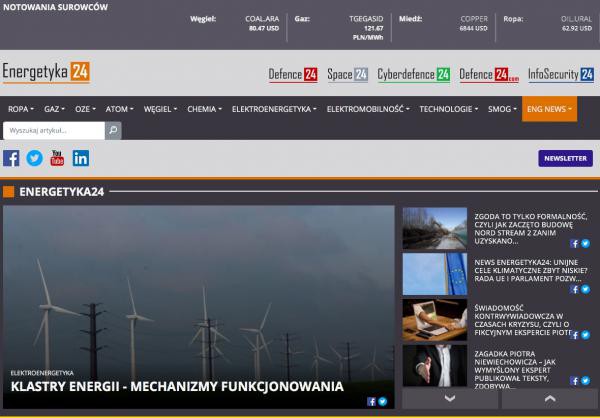Image resolution: width=600 pixels, height=418 pixels.
Task: Go to the Defence24 site link
Action: [x=294, y=74]
